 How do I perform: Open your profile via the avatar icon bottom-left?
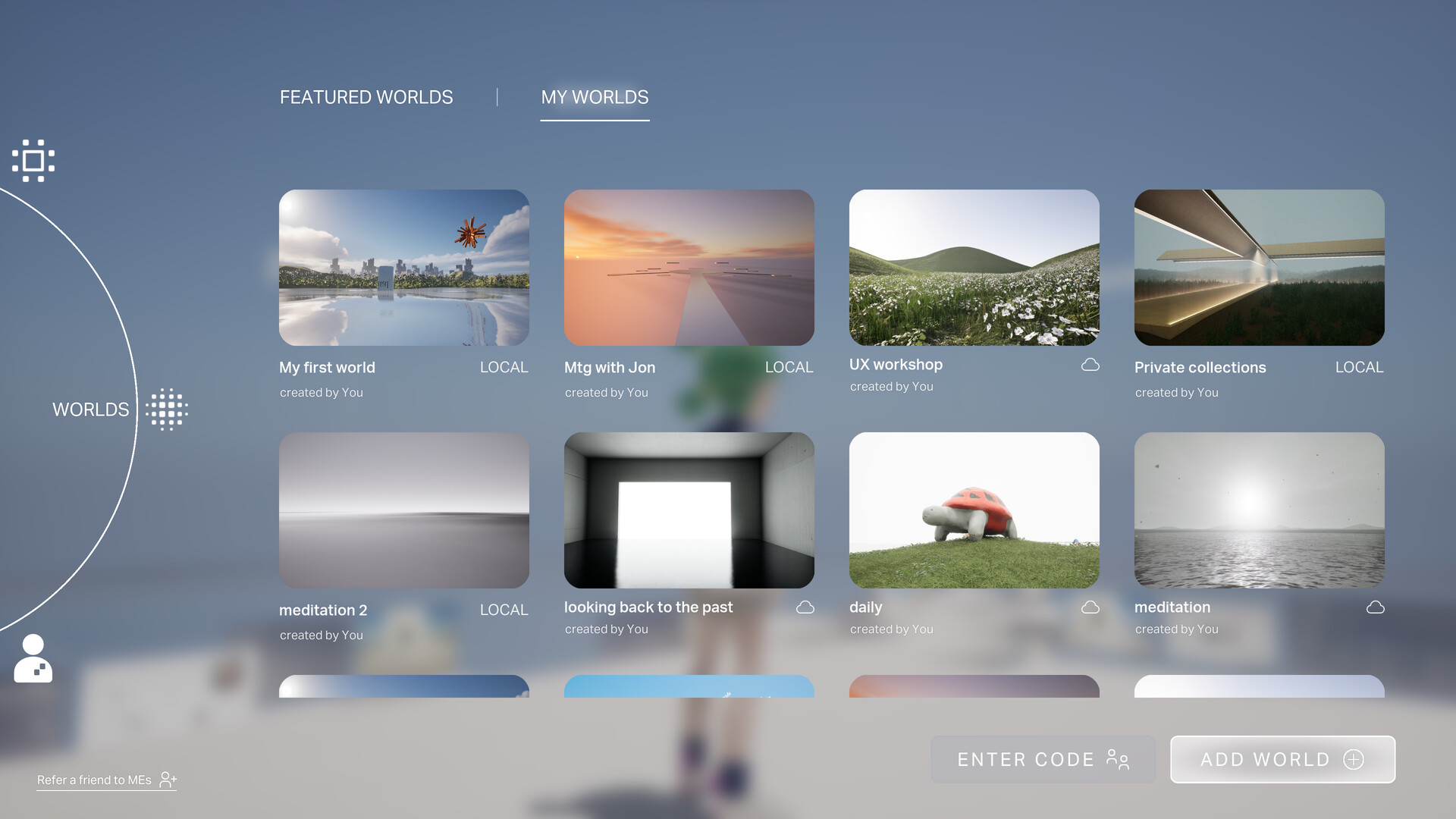pyautogui.click(x=33, y=657)
